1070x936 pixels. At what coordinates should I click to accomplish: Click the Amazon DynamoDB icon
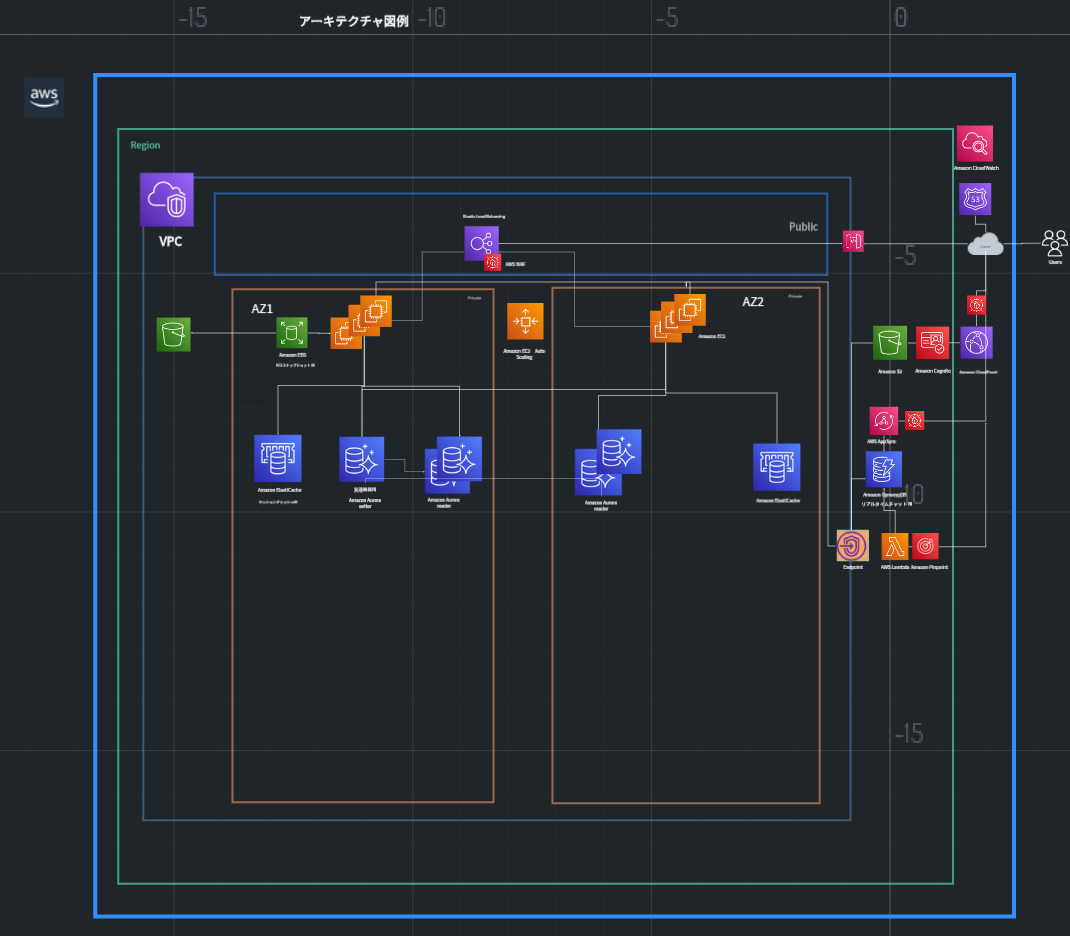[x=884, y=469]
